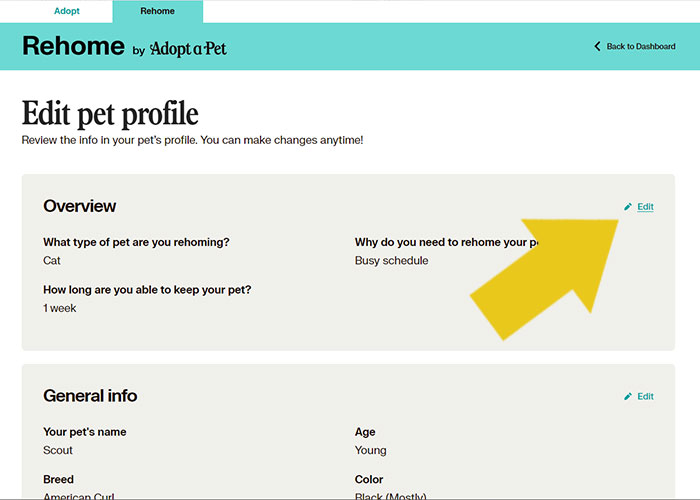Click the Edit link for General info
700x500 pixels.
click(x=645, y=397)
